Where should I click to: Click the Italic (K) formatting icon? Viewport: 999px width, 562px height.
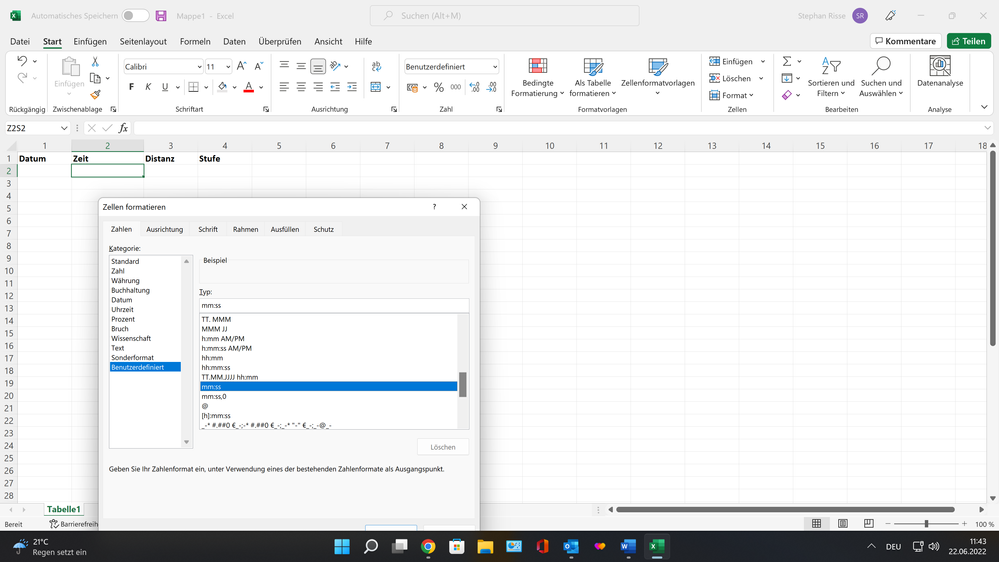tap(148, 87)
